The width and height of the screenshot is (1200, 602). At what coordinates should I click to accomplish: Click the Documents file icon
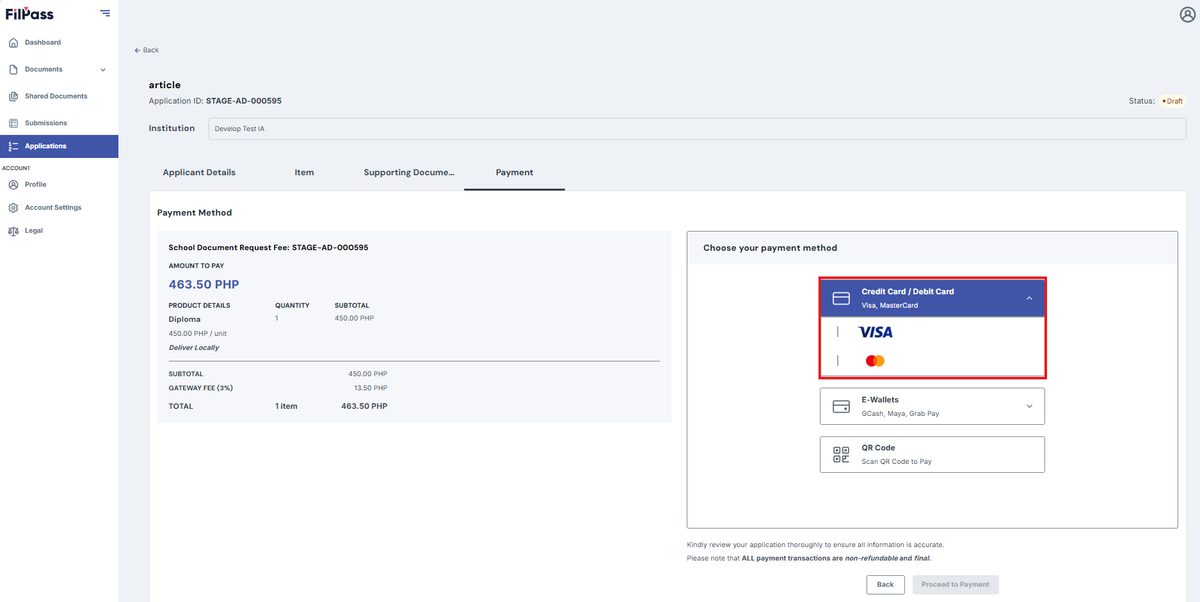(13, 70)
